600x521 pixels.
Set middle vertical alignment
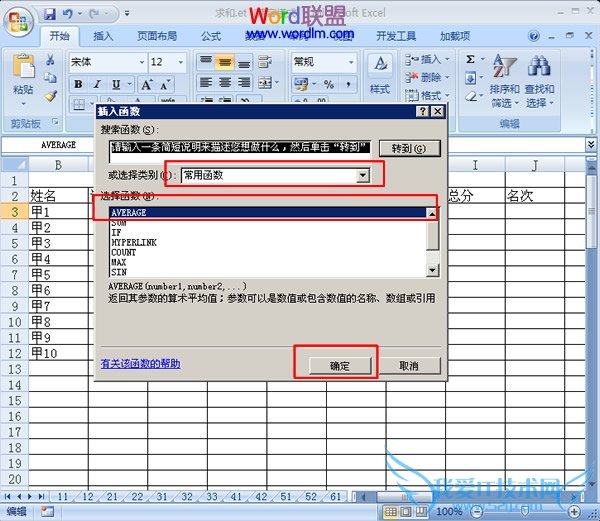point(225,62)
